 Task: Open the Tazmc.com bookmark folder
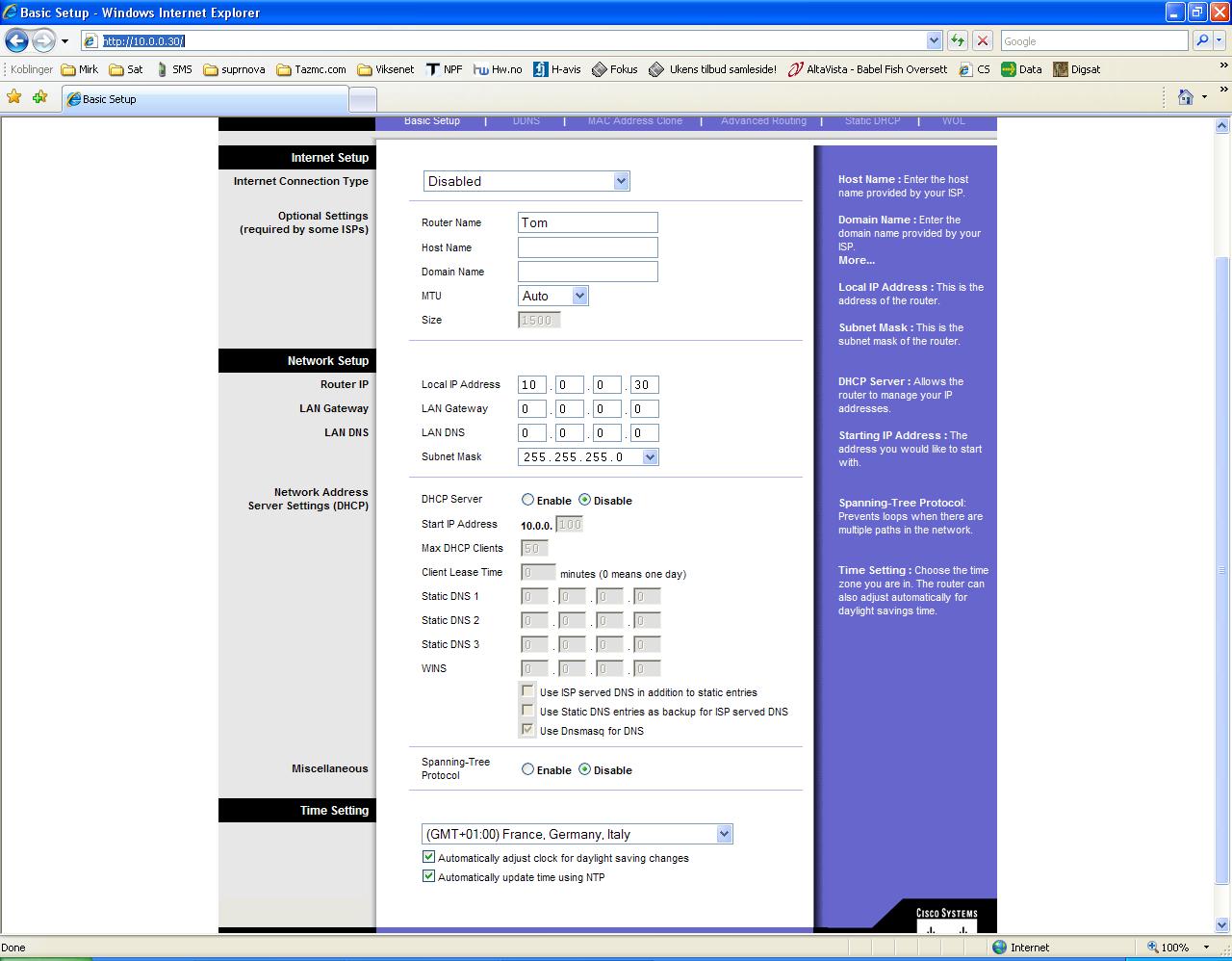[311, 69]
